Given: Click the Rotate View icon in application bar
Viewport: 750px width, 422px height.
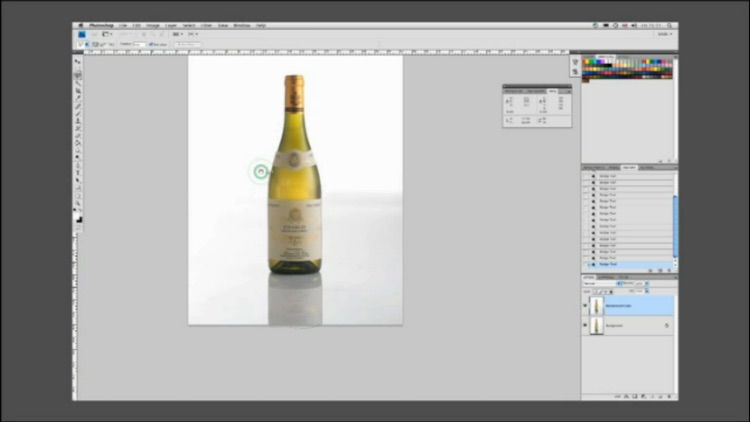Looking at the screenshot, I should pyautogui.click(x=162, y=34).
